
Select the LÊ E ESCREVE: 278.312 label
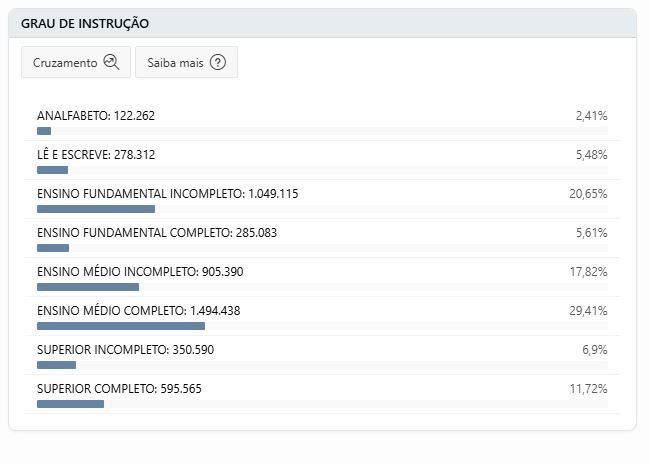coord(96,155)
